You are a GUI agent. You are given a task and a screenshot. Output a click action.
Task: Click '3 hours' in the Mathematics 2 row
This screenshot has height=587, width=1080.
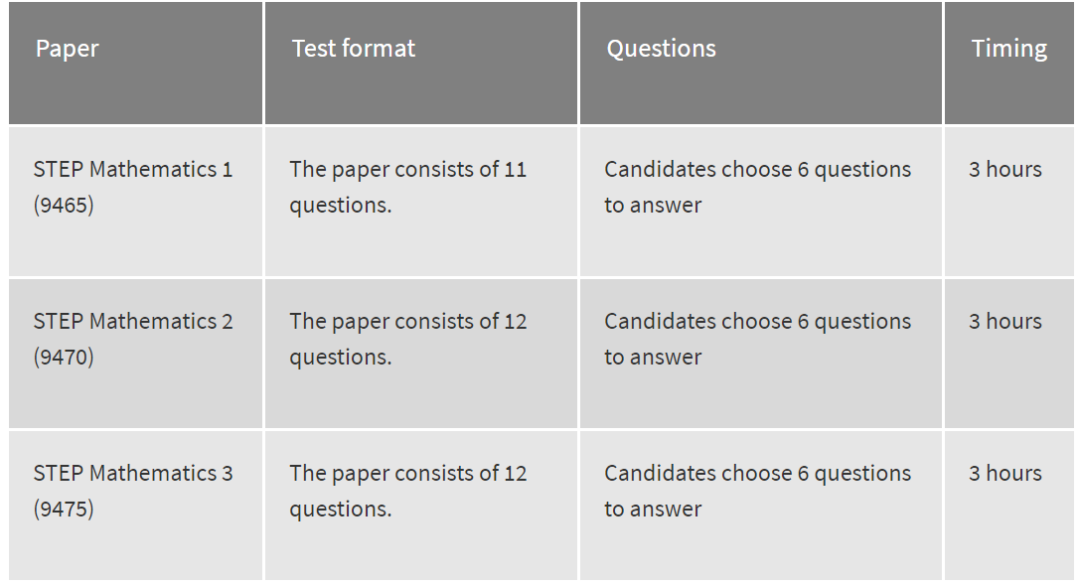click(1005, 321)
